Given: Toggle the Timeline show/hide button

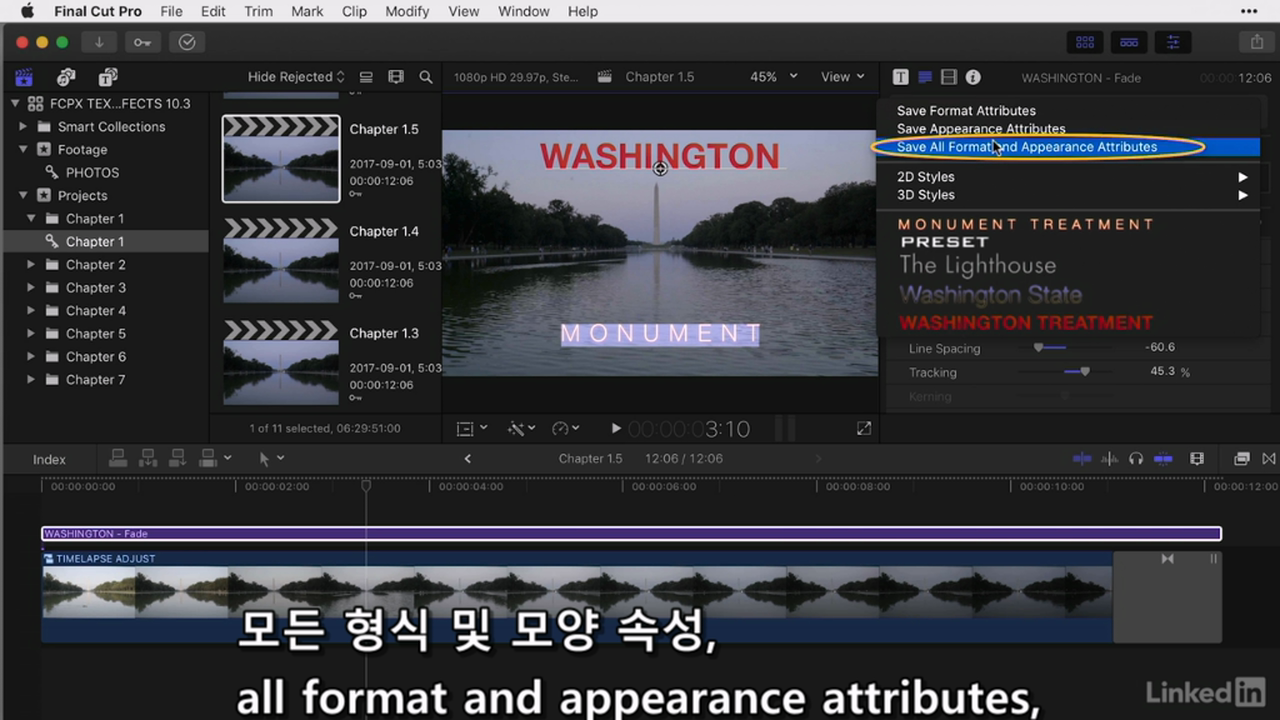Looking at the screenshot, I should (x=1129, y=42).
